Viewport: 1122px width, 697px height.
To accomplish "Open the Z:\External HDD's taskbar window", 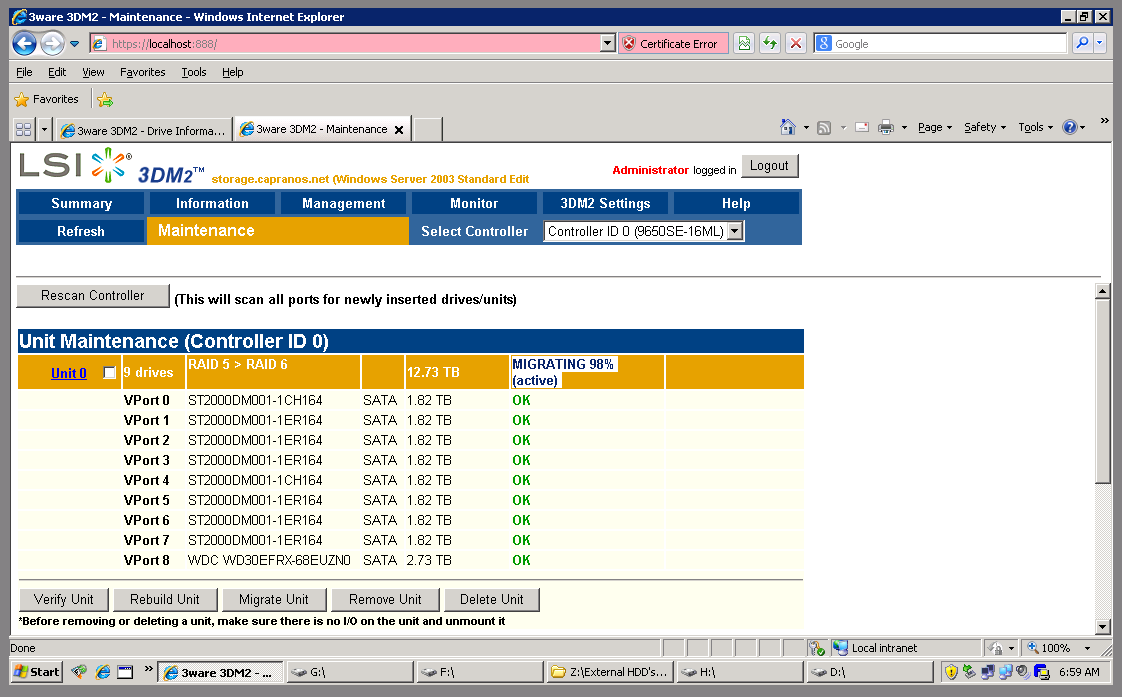I will [x=609, y=672].
